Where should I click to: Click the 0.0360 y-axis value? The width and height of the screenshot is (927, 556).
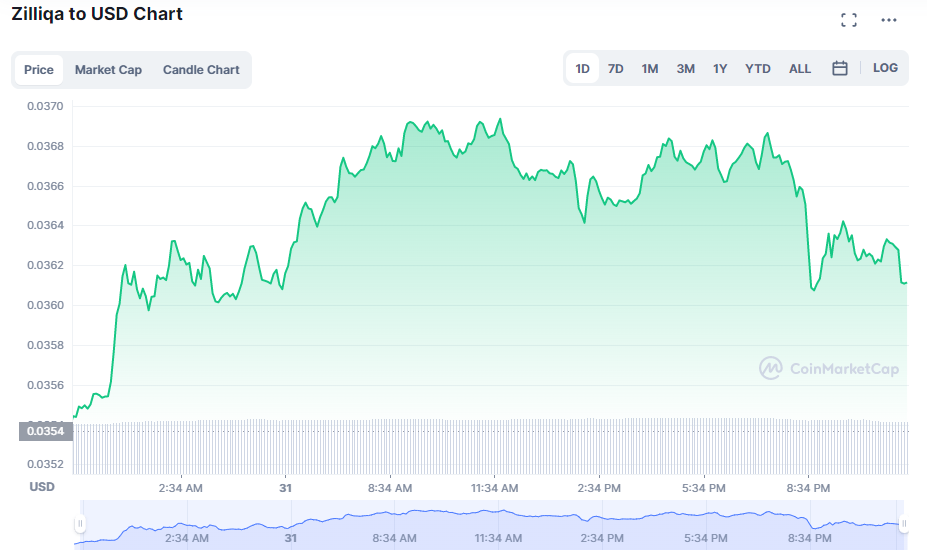point(46,305)
